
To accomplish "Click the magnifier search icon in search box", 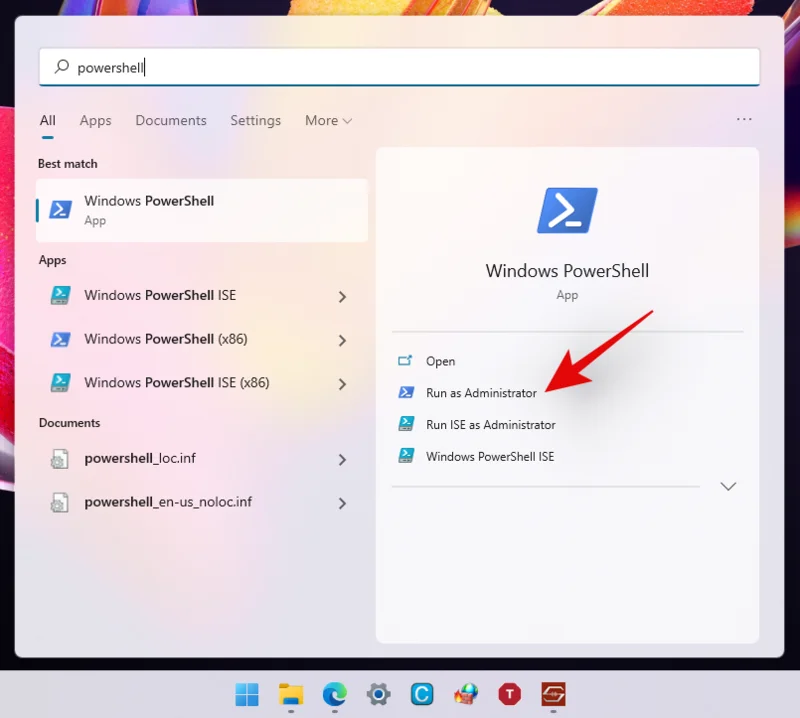I will click(62, 66).
